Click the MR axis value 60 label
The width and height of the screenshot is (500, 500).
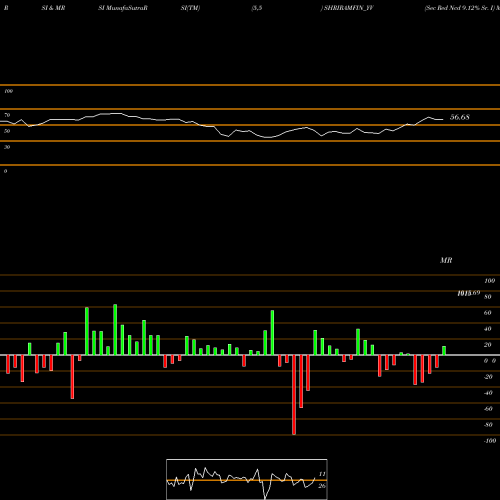(x=488, y=313)
